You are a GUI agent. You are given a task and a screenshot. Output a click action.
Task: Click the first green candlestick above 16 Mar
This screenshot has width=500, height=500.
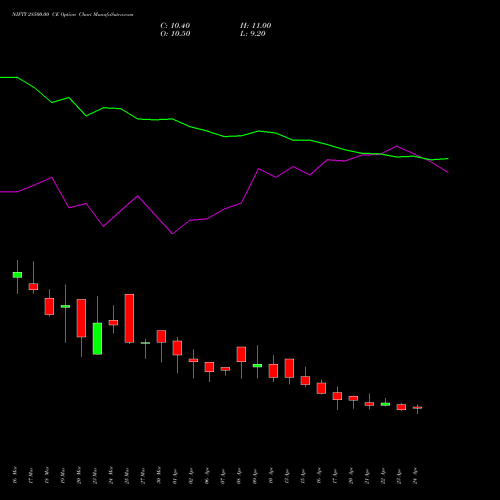(17, 275)
